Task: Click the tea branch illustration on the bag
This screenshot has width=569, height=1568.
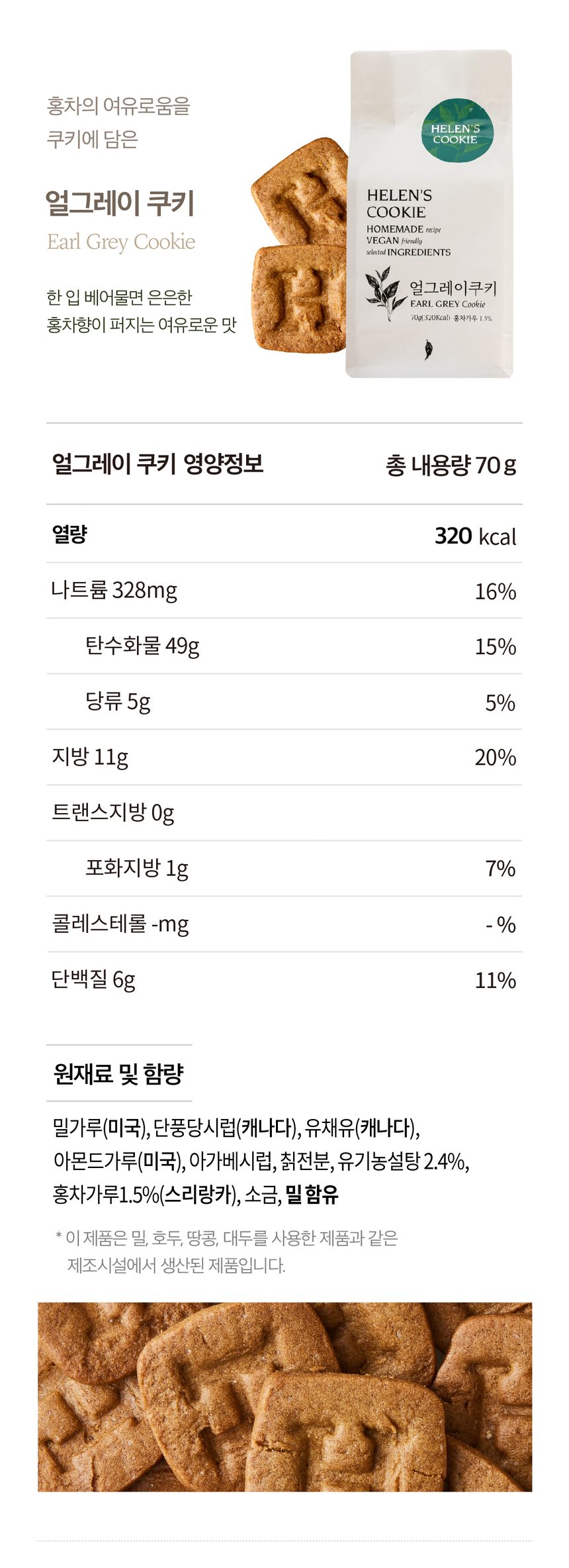Action: coord(384,291)
